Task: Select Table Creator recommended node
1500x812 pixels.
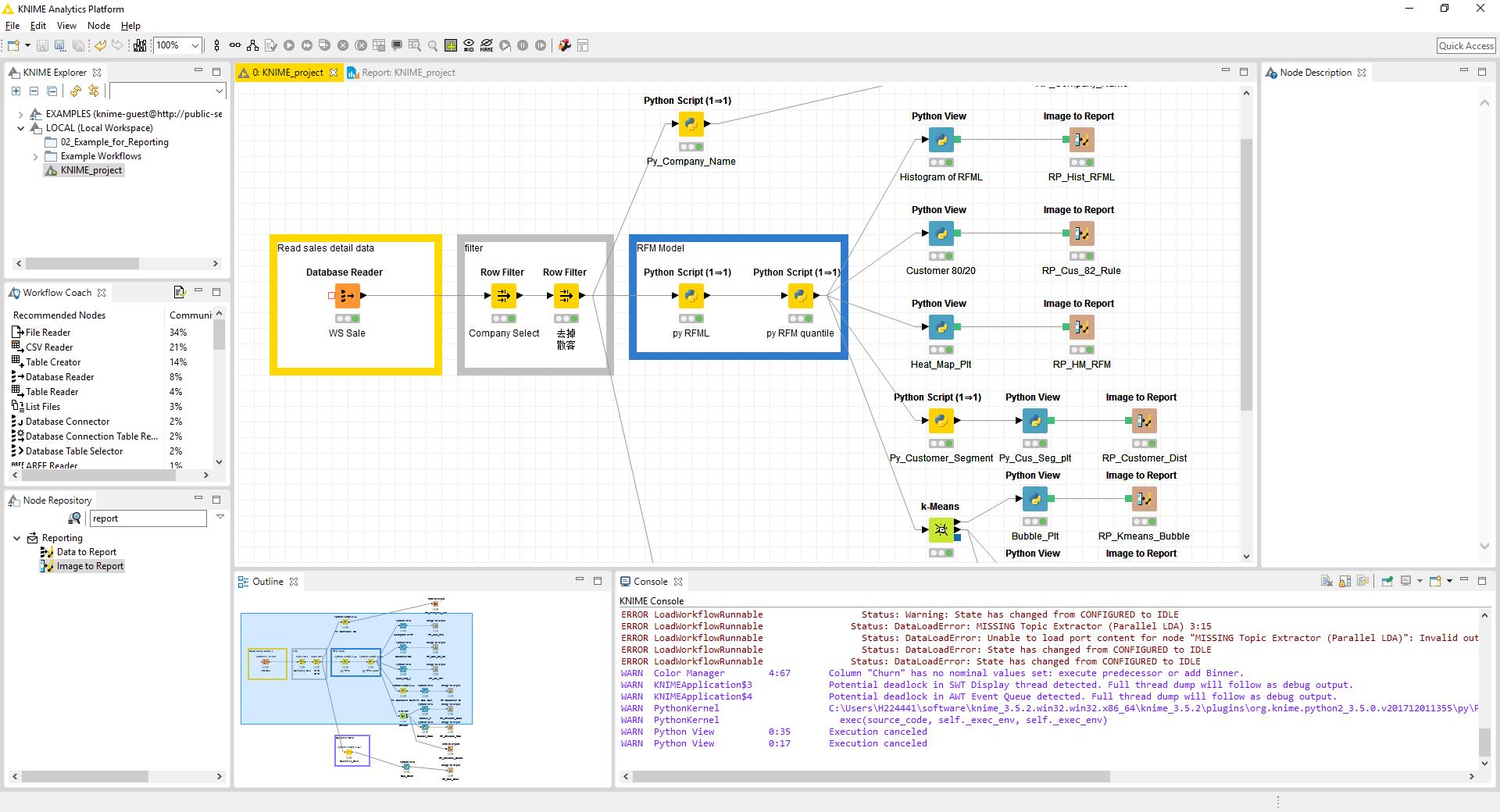Action: [x=53, y=362]
